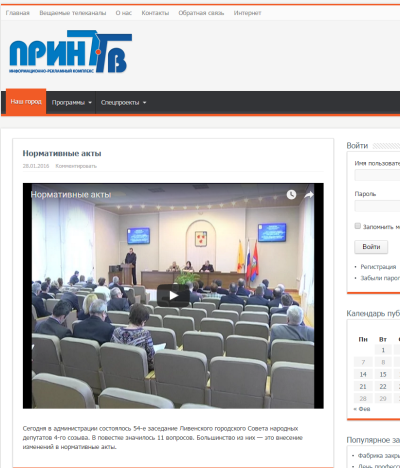
Task: Click the video title overlay Нормативные акты
Action: [71, 195]
